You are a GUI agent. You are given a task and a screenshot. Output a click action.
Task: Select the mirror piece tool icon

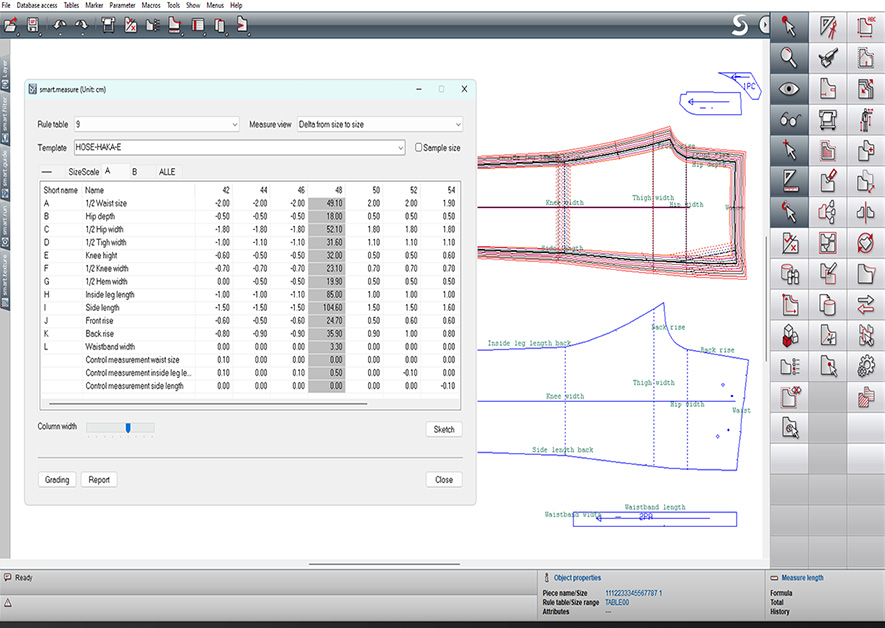[x=865, y=212]
